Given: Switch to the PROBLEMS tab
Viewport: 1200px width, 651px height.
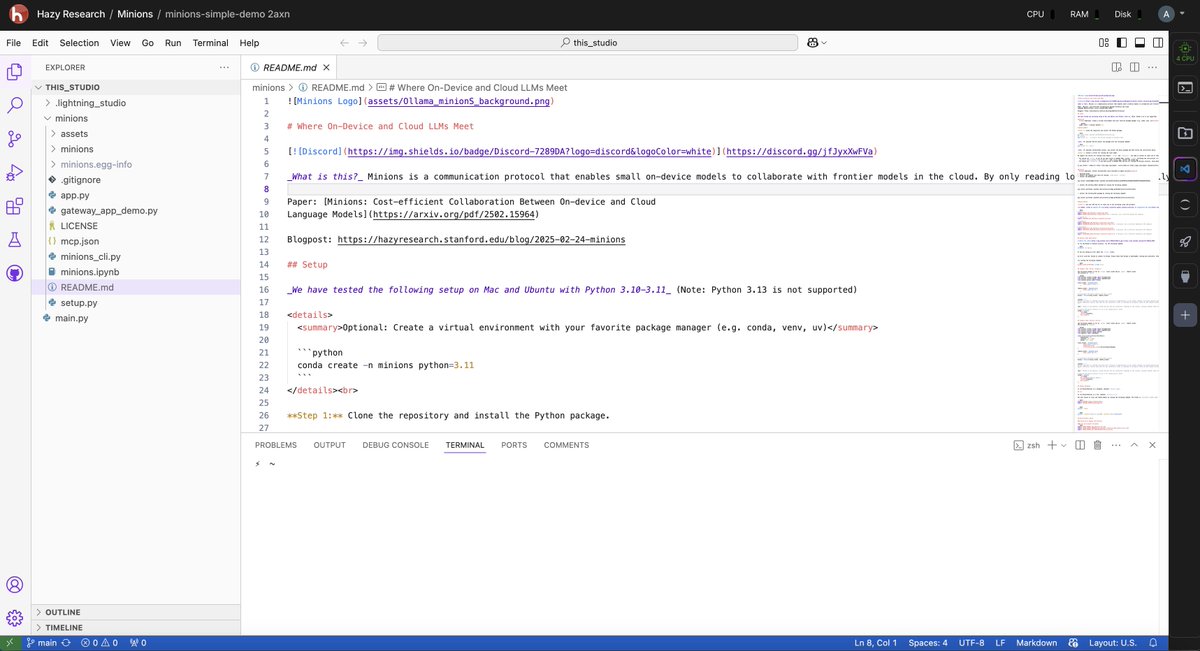Looking at the screenshot, I should click(x=275, y=445).
